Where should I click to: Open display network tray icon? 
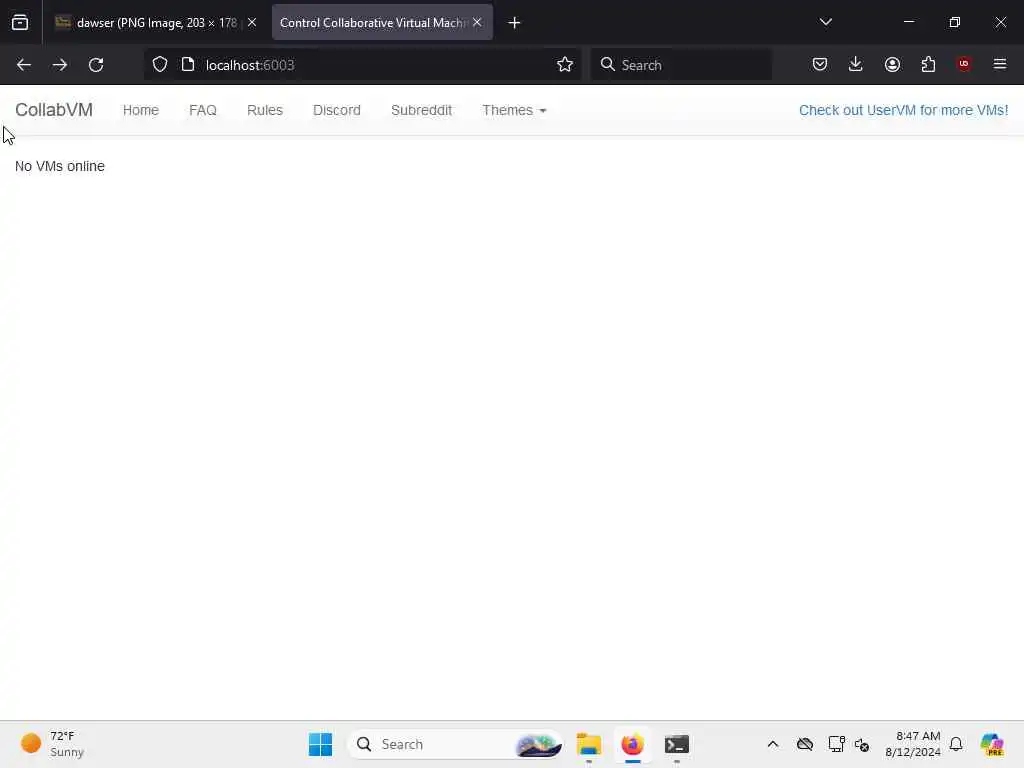point(836,744)
